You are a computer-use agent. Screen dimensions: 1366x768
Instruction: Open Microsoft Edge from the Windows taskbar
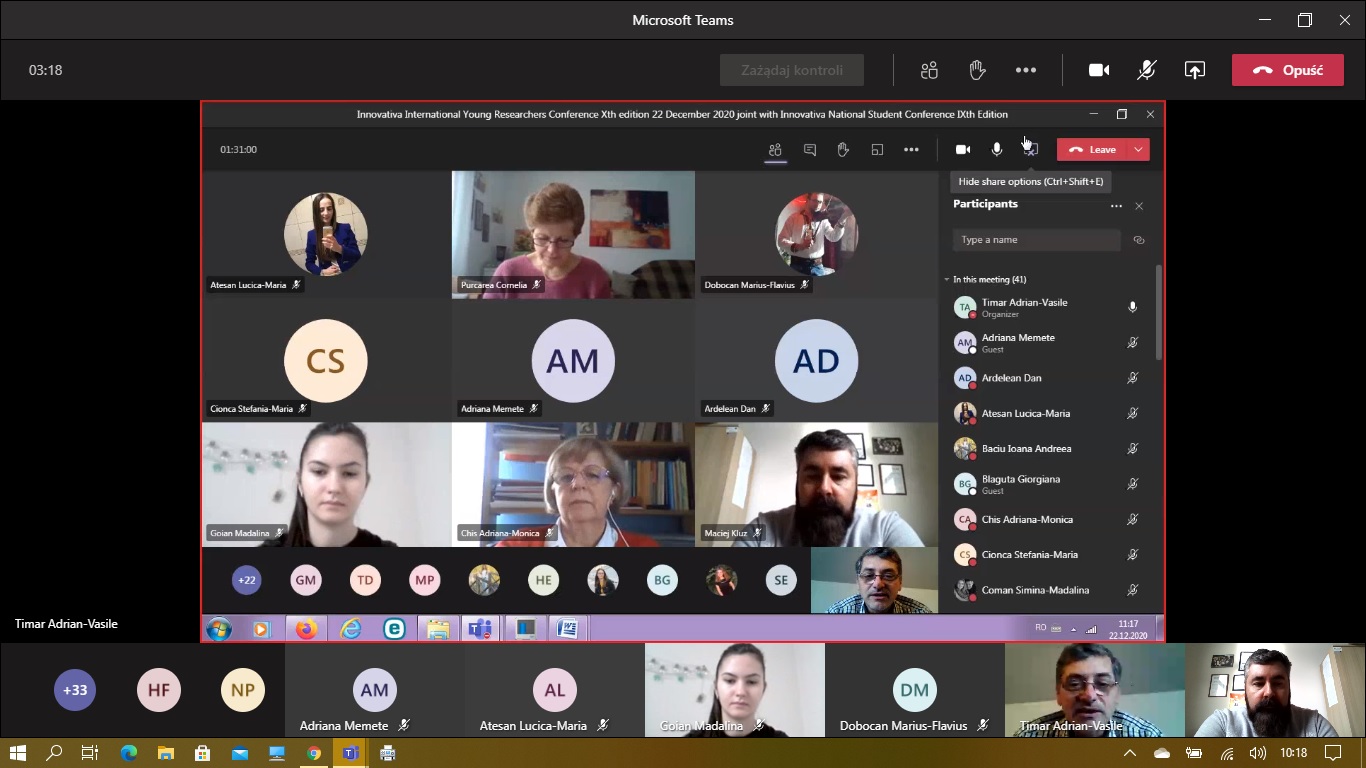coord(129,753)
